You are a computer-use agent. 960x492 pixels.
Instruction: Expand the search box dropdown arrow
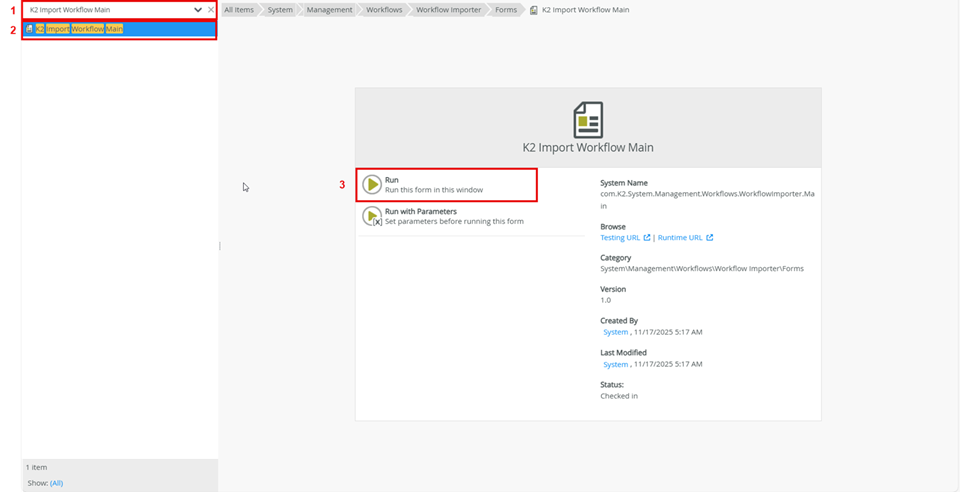pyautogui.click(x=198, y=10)
